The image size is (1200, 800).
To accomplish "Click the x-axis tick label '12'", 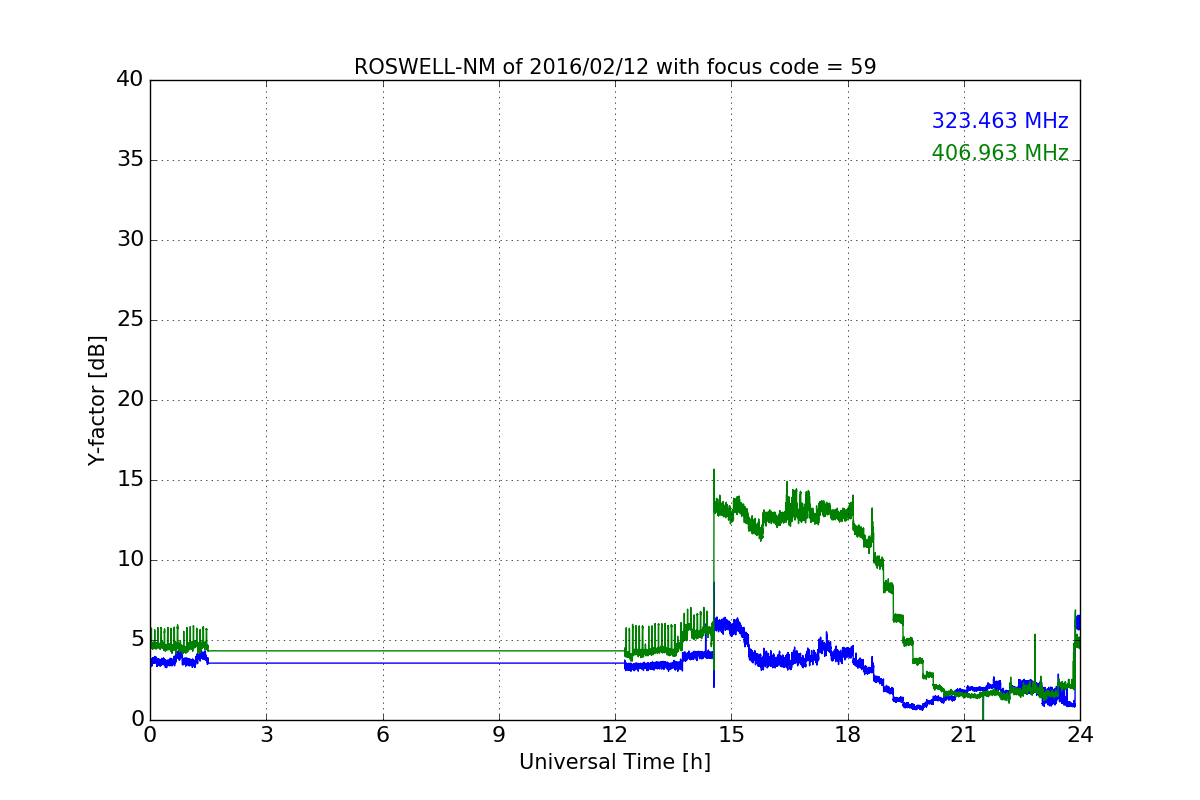I will click(x=615, y=734).
